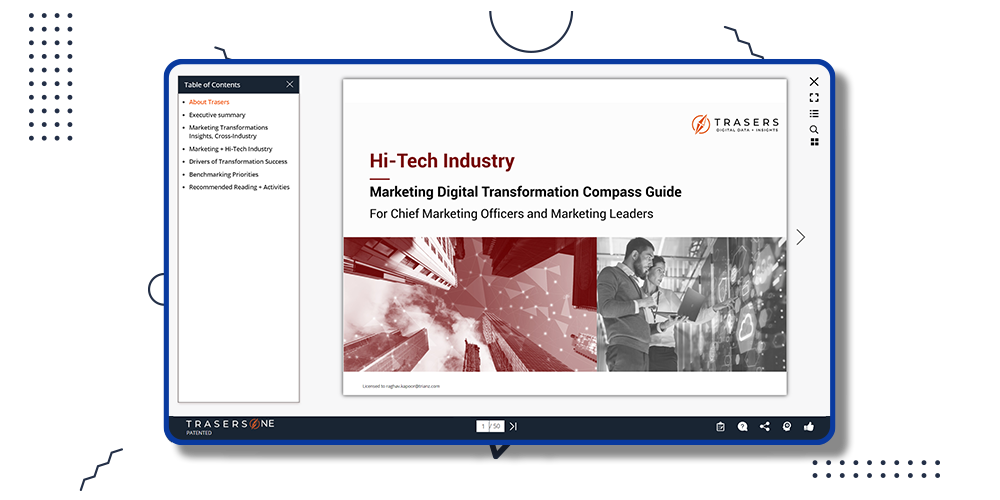The width and height of the screenshot is (1000, 500).
Task: Close the document viewer
Action: 814,82
